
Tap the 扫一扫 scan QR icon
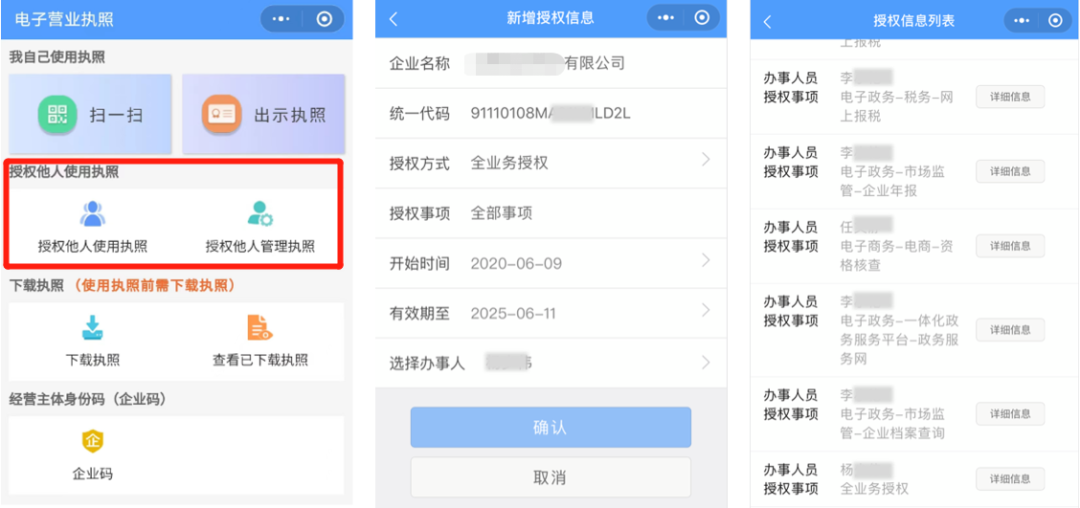click(57, 114)
